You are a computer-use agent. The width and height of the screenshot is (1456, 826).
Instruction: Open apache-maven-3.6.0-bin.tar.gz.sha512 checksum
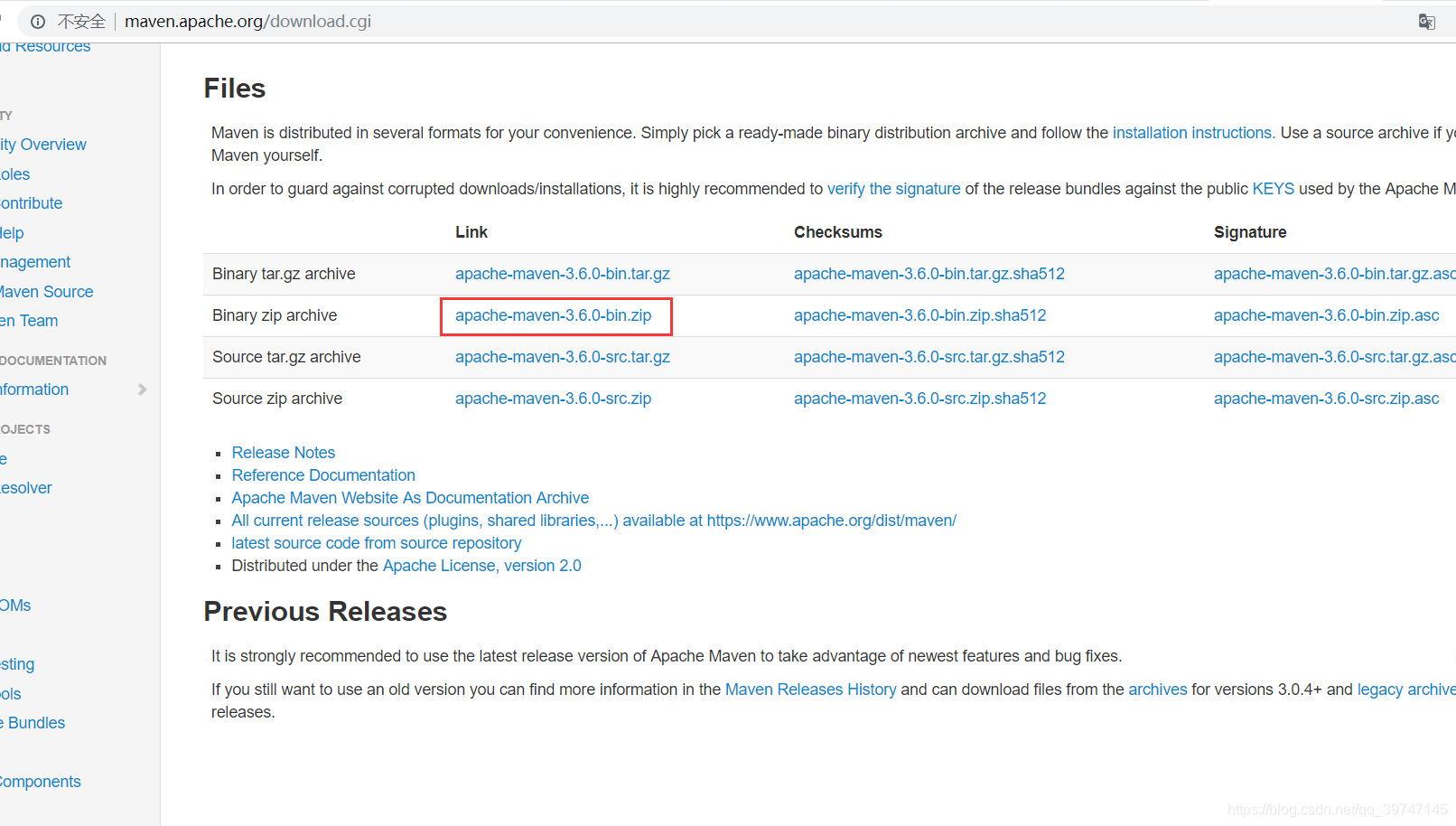tap(929, 274)
